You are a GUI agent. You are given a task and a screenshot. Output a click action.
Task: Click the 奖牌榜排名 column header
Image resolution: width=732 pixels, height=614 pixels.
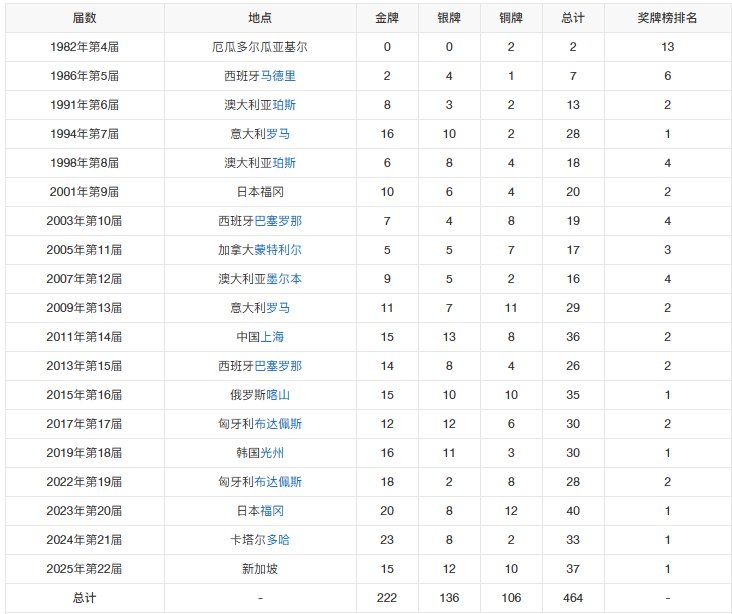(668, 18)
